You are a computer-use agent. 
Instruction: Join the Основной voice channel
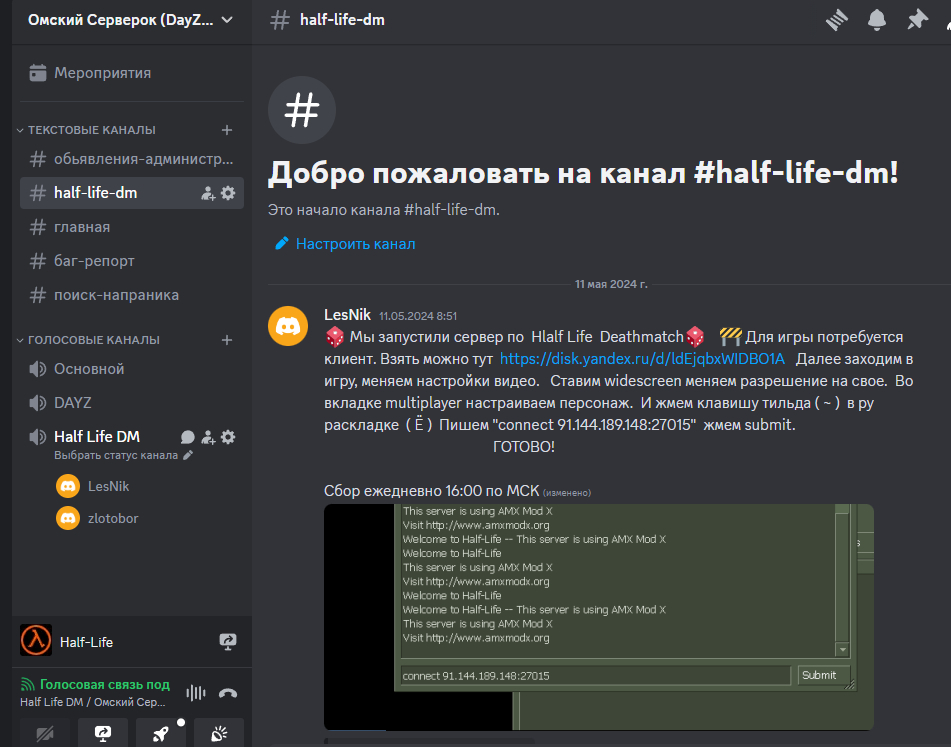(x=132, y=369)
